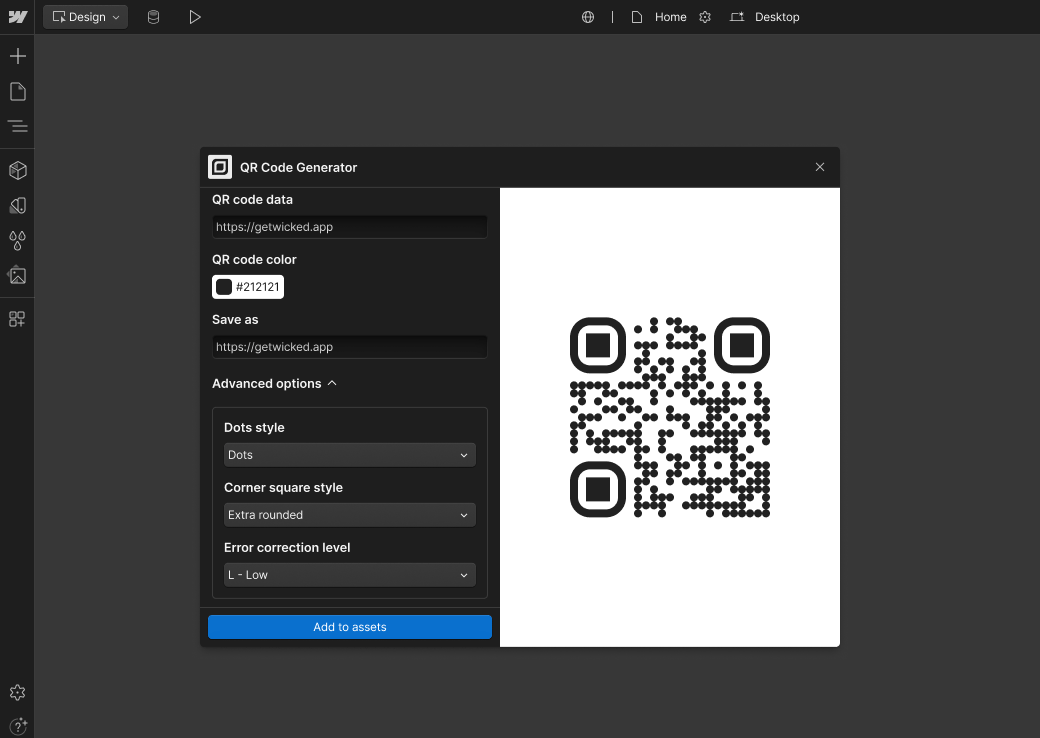Open the Dots style dropdown
This screenshot has height=738, width=1040.
(350, 455)
